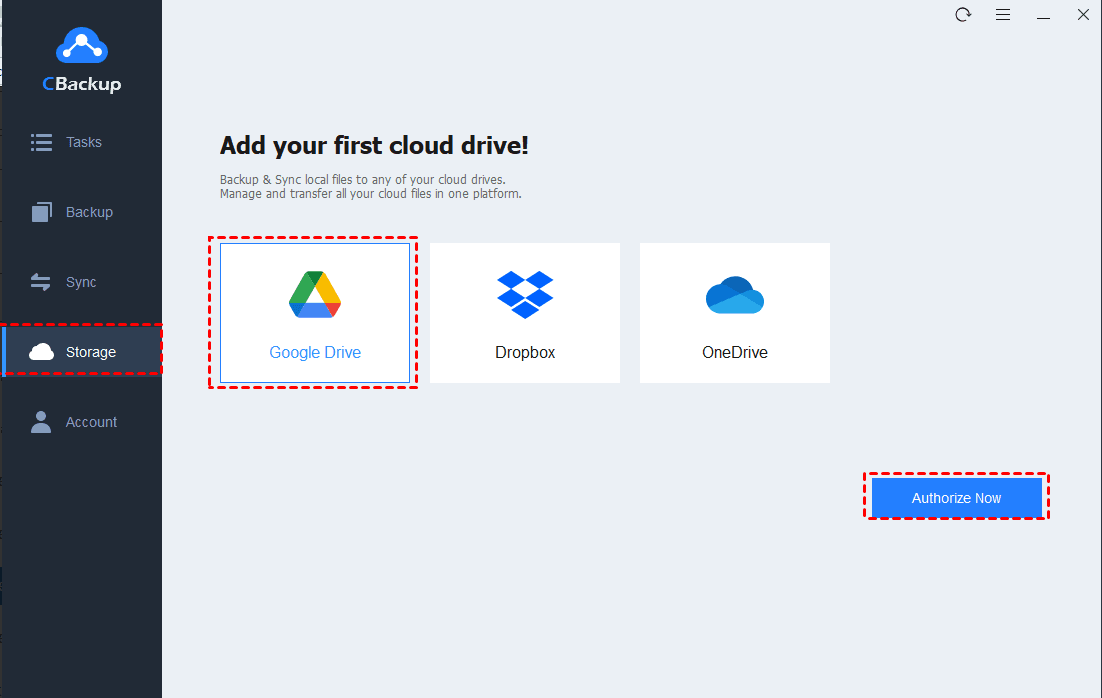The image size is (1102, 698).
Task: Click the heading Add your first cloud drive
Action: click(374, 145)
